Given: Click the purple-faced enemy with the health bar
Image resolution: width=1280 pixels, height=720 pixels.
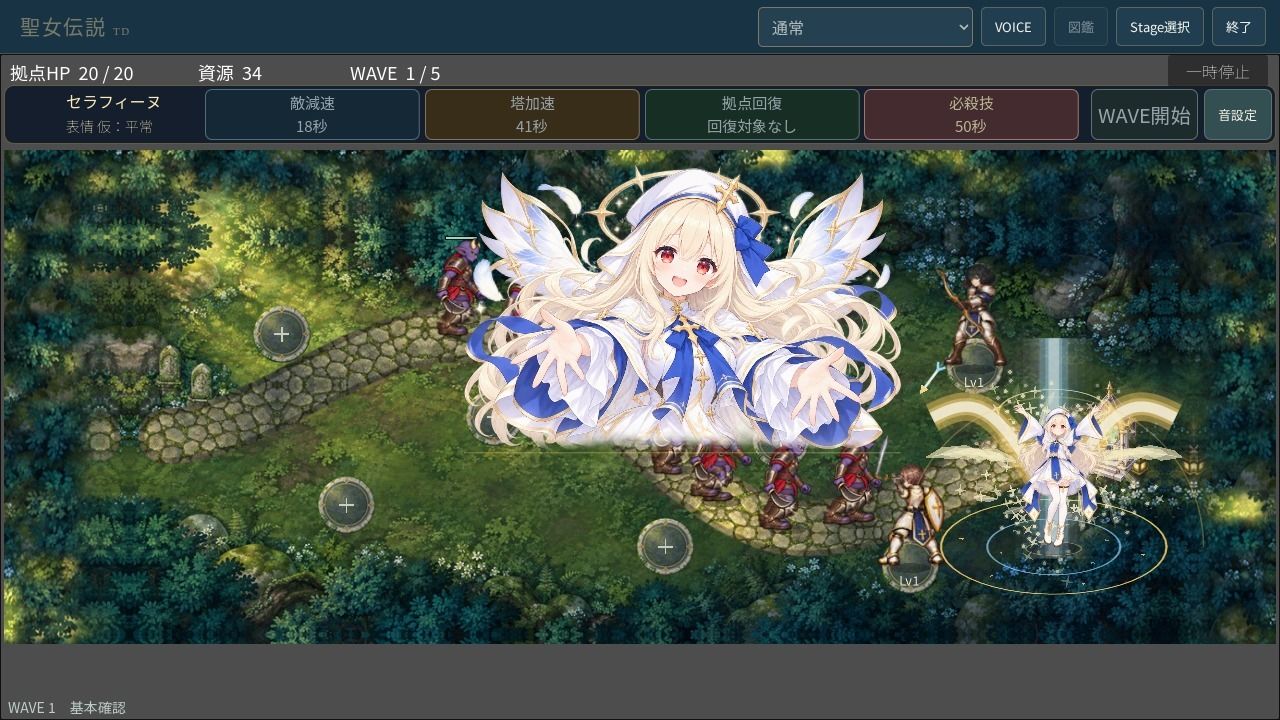Looking at the screenshot, I should point(459,287).
